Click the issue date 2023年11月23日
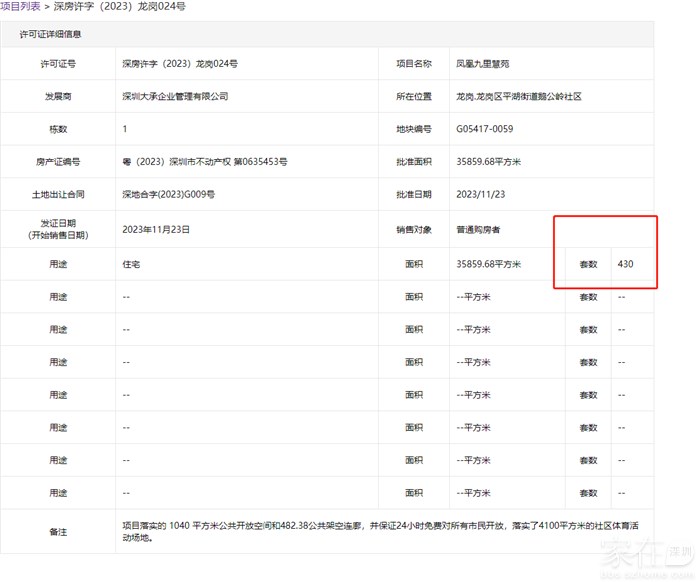The height and width of the screenshot is (582, 700). [x=156, y=229]
